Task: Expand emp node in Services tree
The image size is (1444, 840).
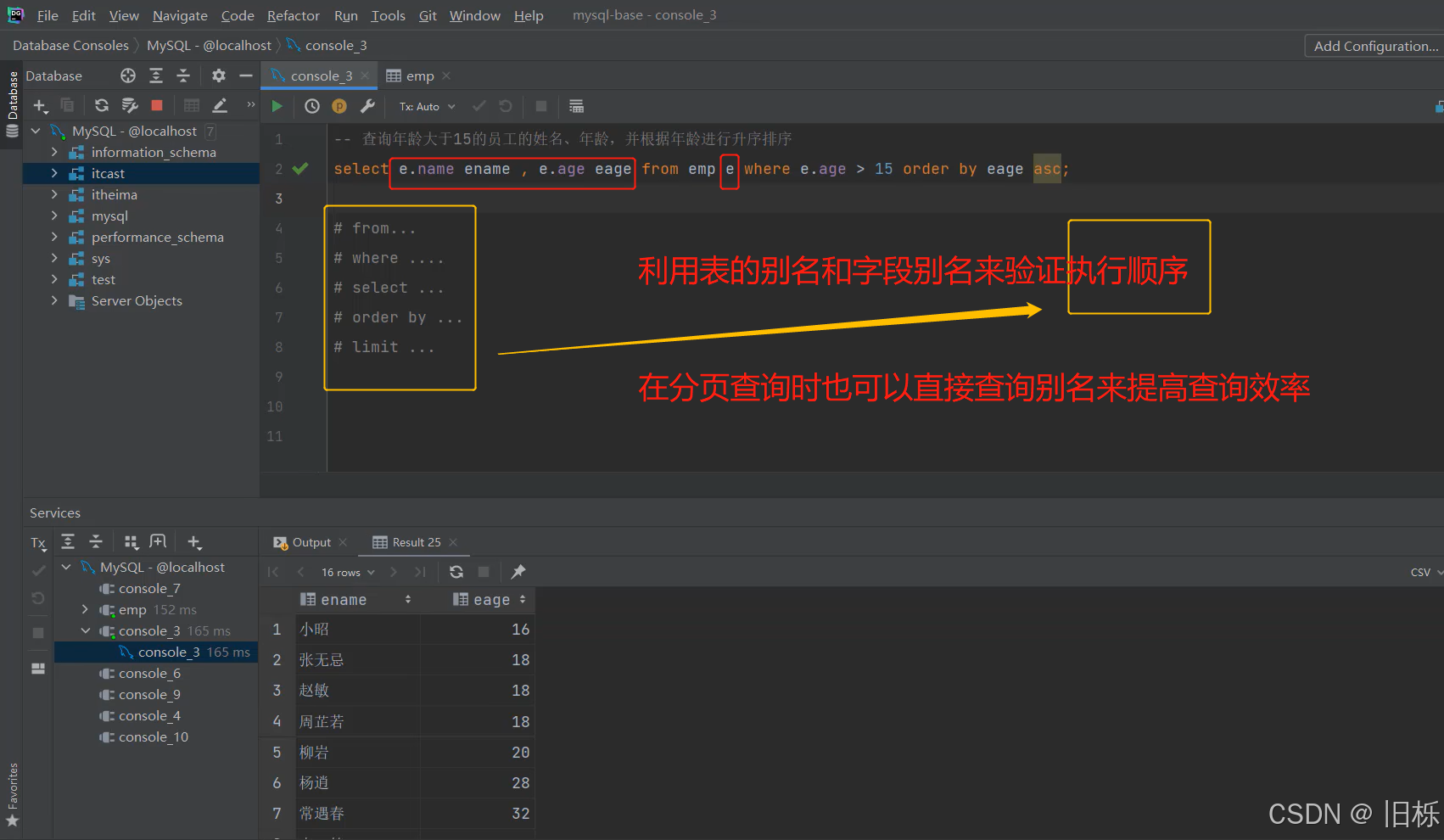Action: (85, 609)
